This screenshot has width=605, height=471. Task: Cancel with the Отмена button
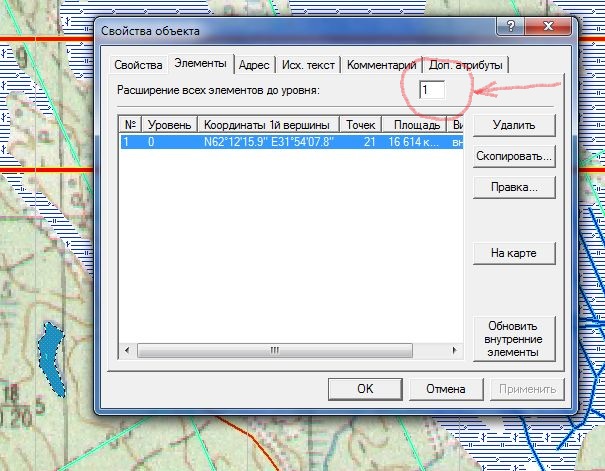446,389
